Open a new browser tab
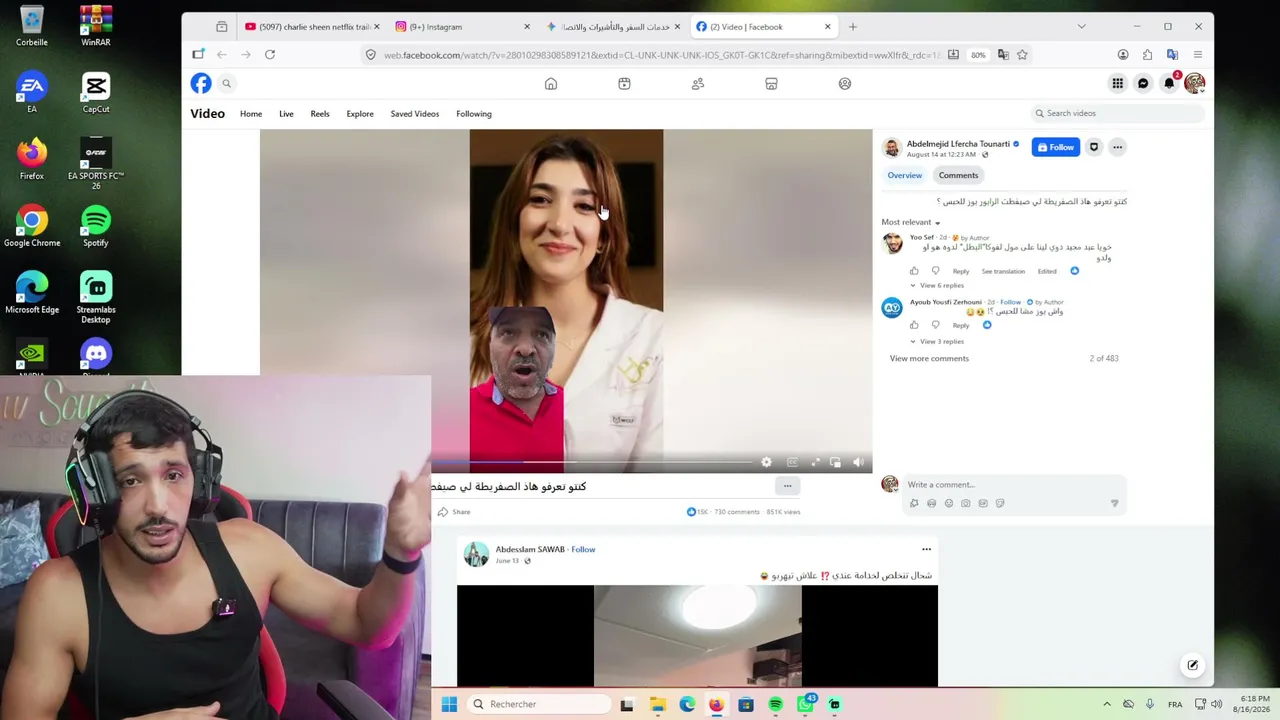The height and width of the screenshot is (720, 1280). (853, 27)
